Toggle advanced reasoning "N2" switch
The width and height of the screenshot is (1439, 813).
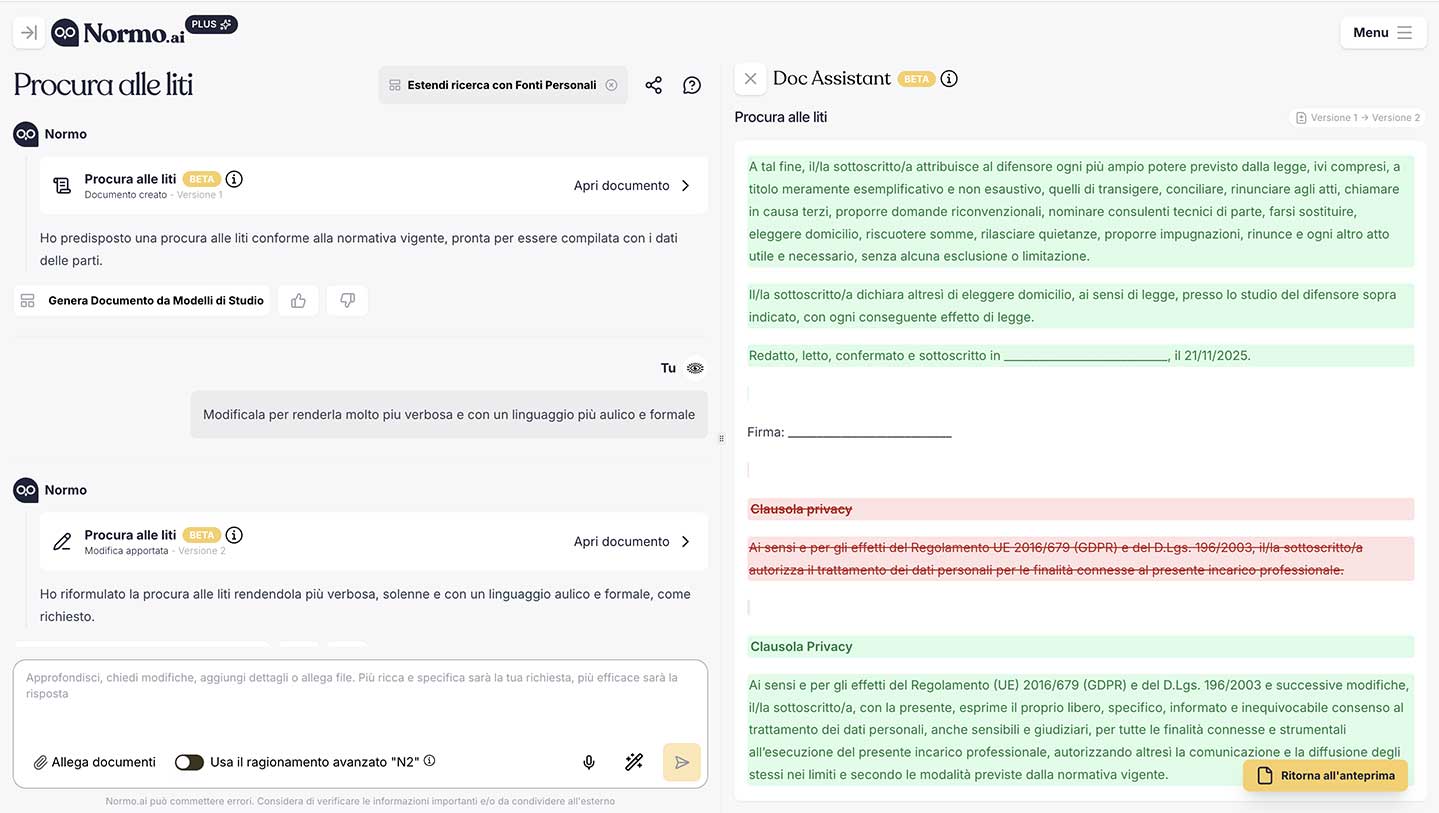coord(189,762)
